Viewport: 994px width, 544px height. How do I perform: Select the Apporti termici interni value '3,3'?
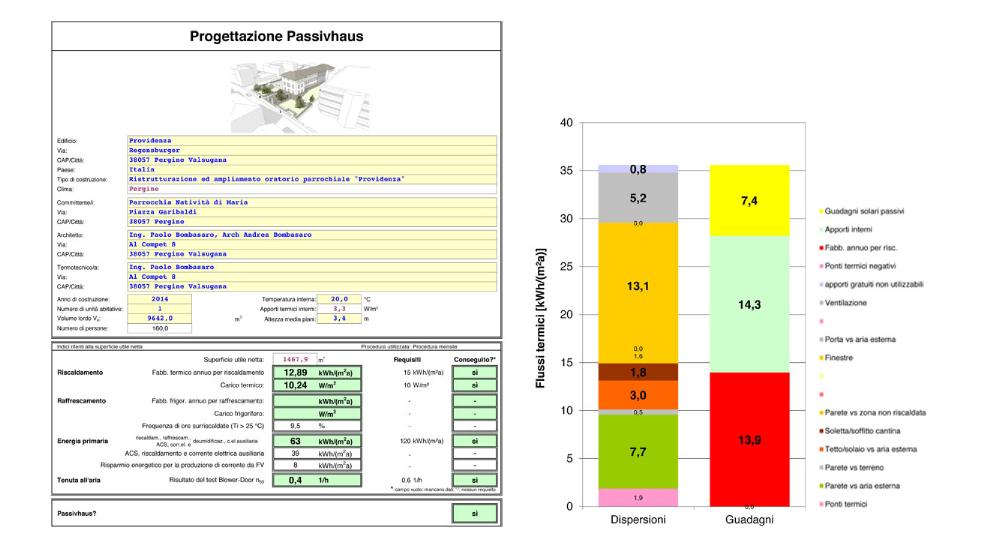click(x=339, y=308)
